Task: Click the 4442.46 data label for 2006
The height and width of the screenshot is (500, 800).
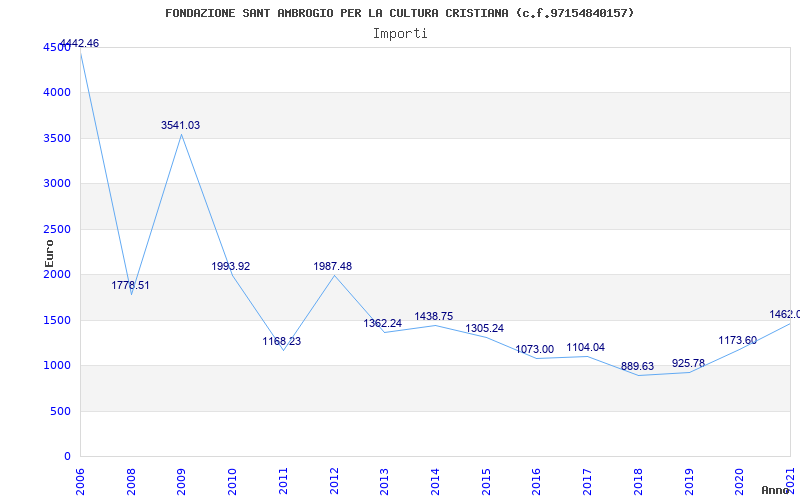Action: 80,43
